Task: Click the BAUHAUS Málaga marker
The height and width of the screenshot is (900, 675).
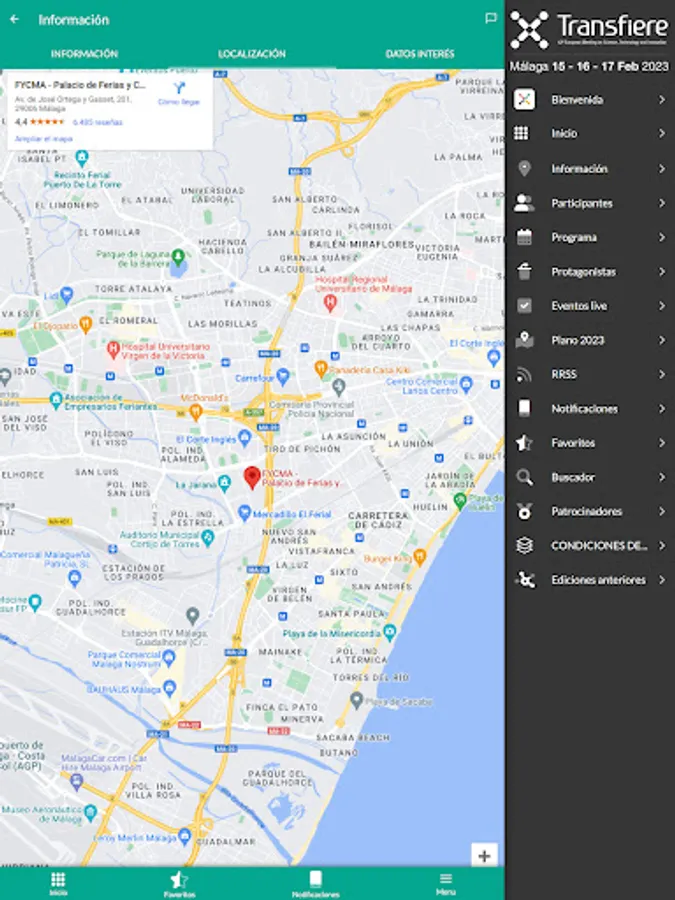Action: [169, 687]
